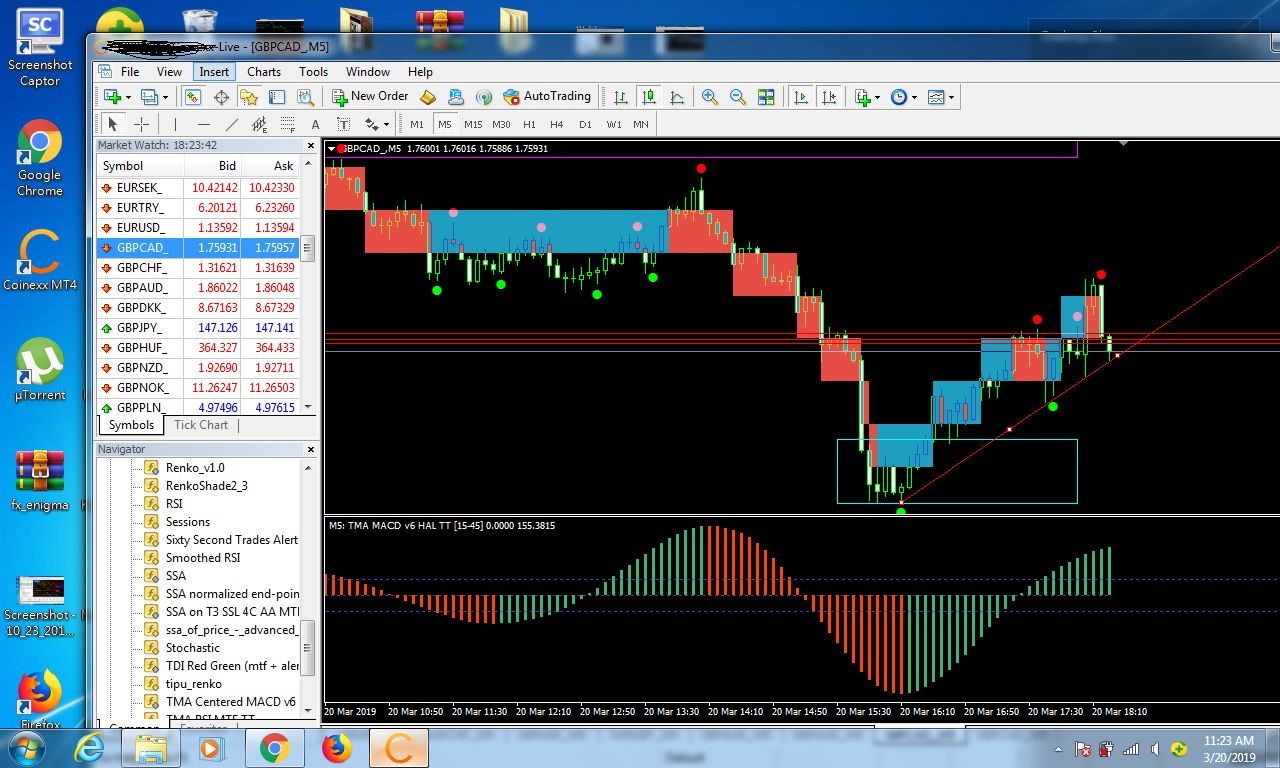The width and height of the screenshot is (1280, 768).
Task: Open the Profiles toolbar icon
Action: click(x=149, y=97)
